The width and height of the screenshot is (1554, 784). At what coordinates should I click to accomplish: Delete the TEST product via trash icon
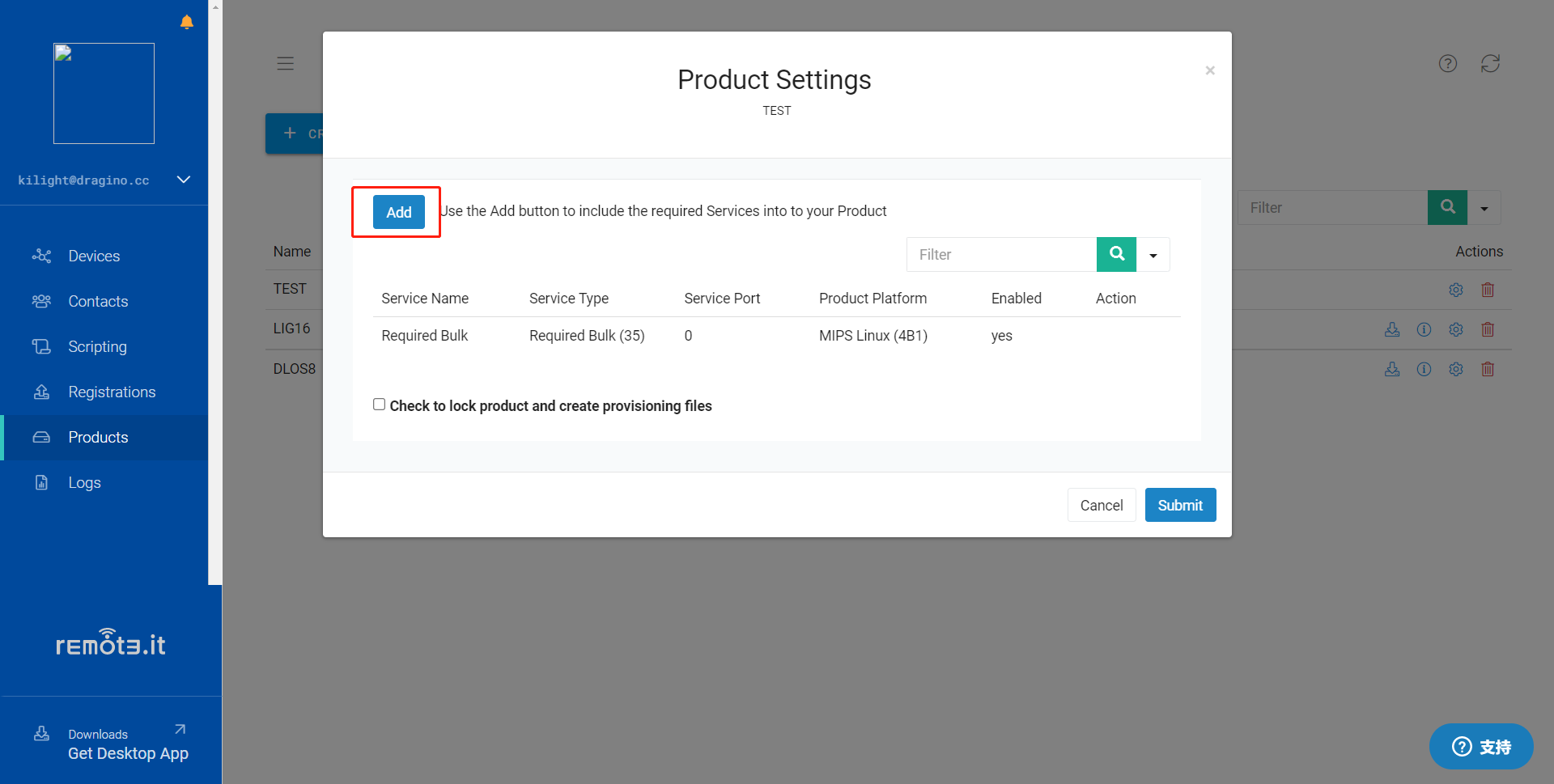(1488, 290)
